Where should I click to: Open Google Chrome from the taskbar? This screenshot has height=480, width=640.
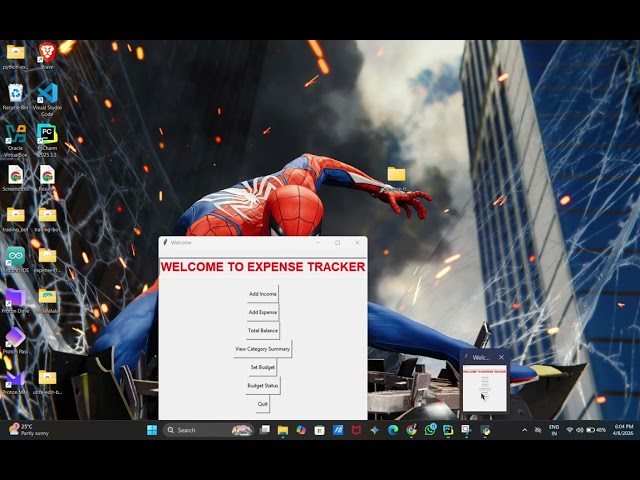(411, 430)
